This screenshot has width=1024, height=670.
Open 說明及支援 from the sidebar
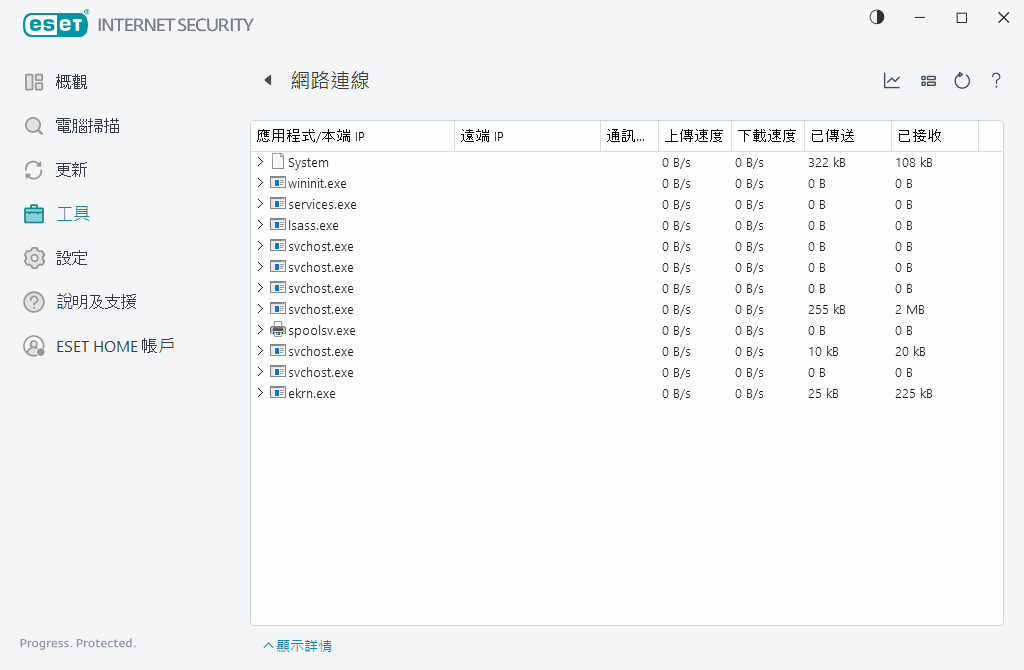pyautogui.click(x=33, y=301)
